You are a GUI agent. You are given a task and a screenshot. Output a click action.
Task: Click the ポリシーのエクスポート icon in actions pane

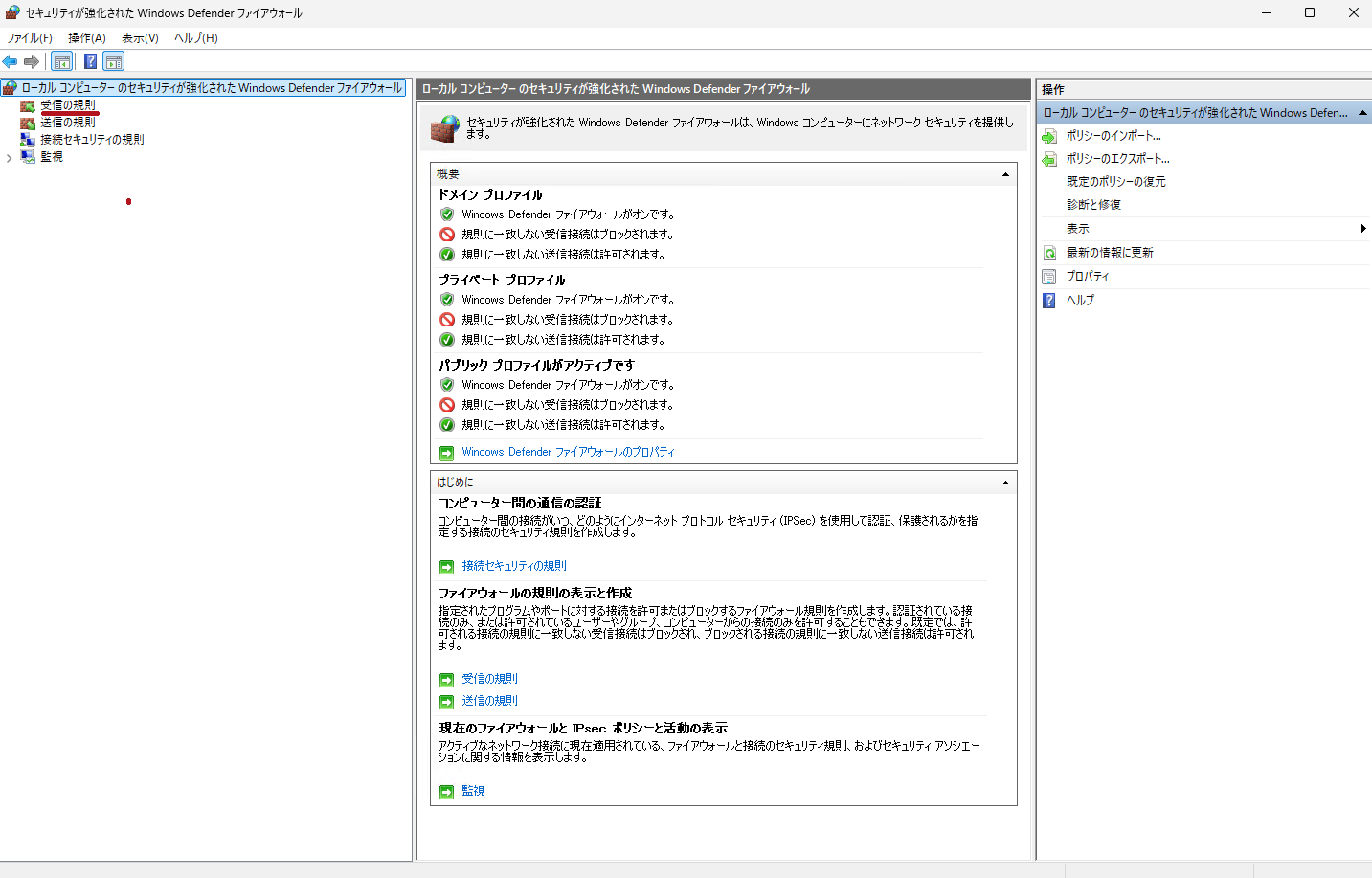[1050, 159]
